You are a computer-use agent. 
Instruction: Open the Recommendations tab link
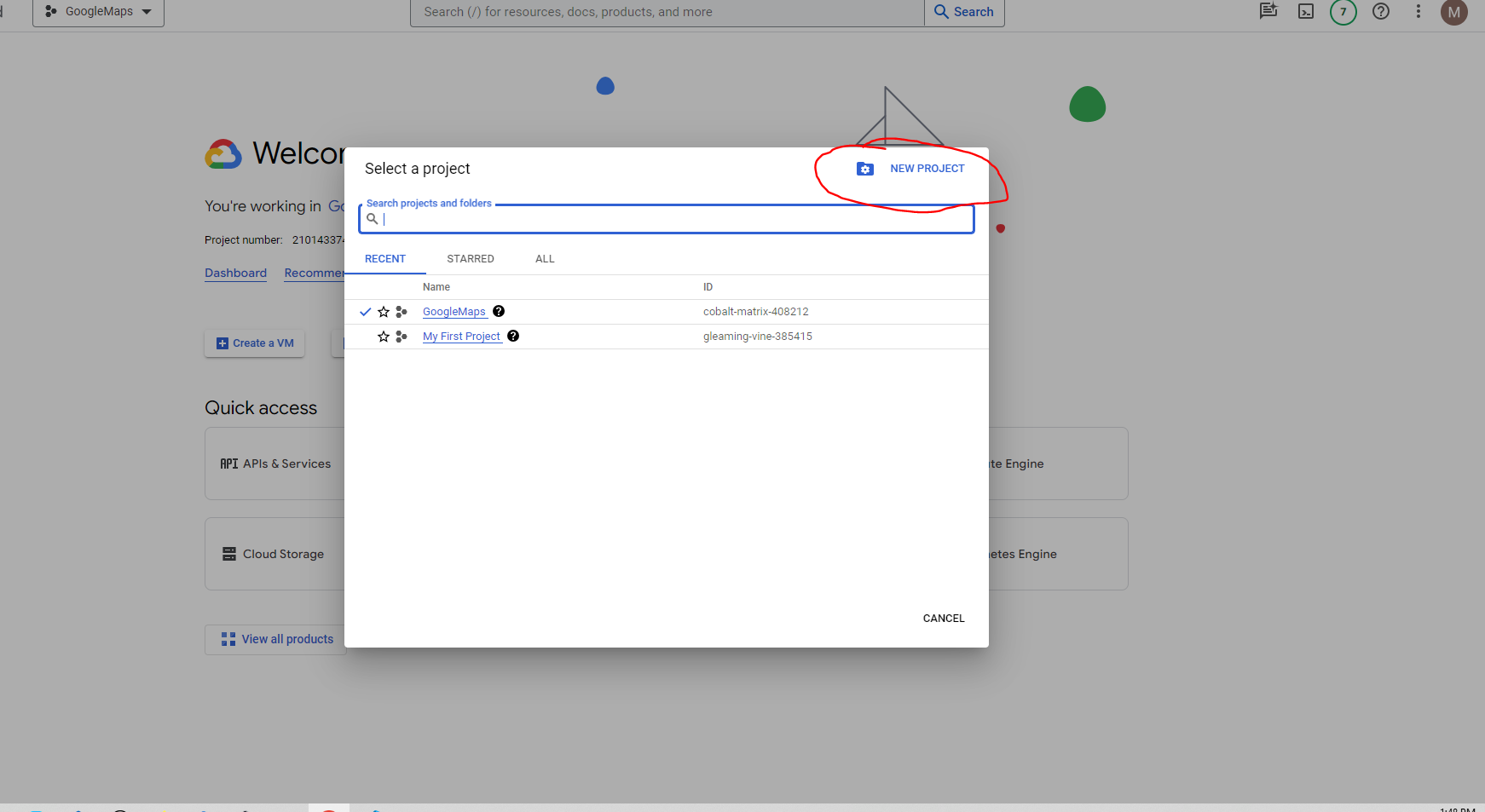(314, 273)
